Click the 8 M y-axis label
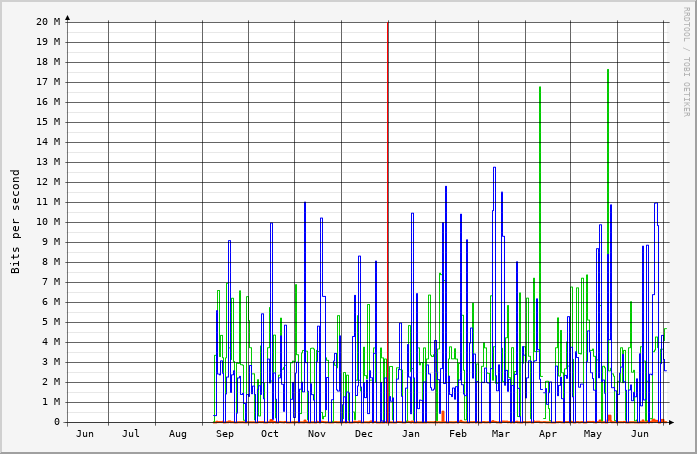 pos(51,261)
